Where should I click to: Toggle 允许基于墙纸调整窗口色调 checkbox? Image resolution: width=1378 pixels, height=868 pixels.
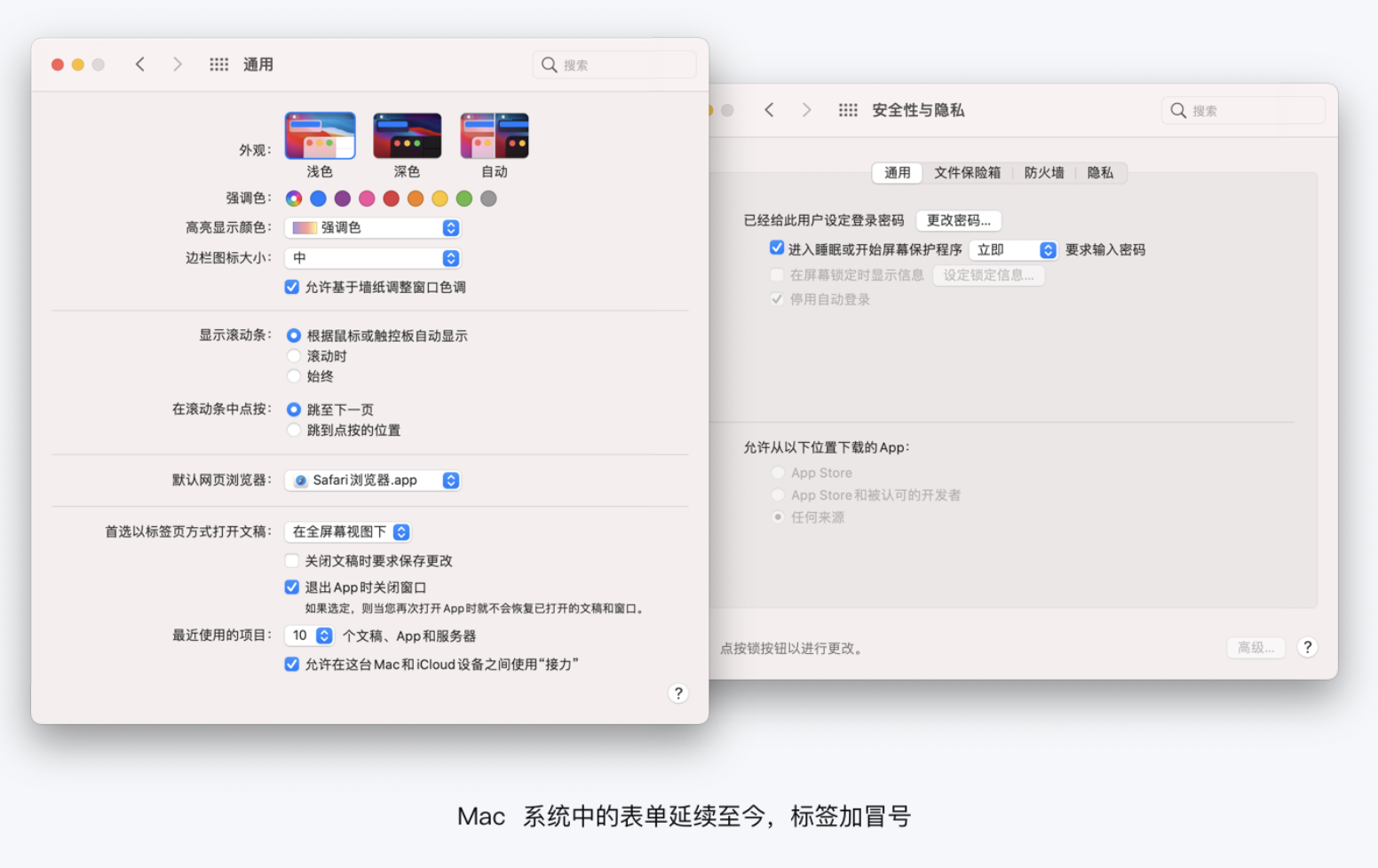click(292, 288)
